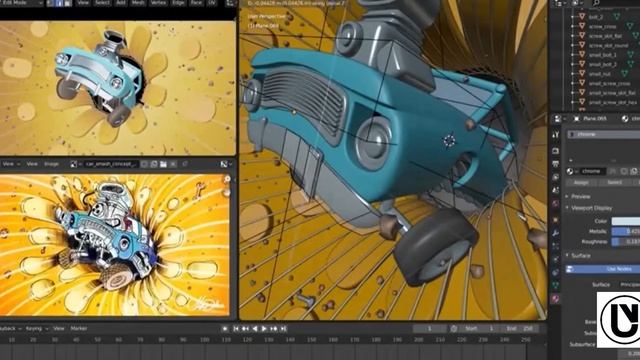Open the Particles properties tab
The image size is (640, 360).
point(556,246)
